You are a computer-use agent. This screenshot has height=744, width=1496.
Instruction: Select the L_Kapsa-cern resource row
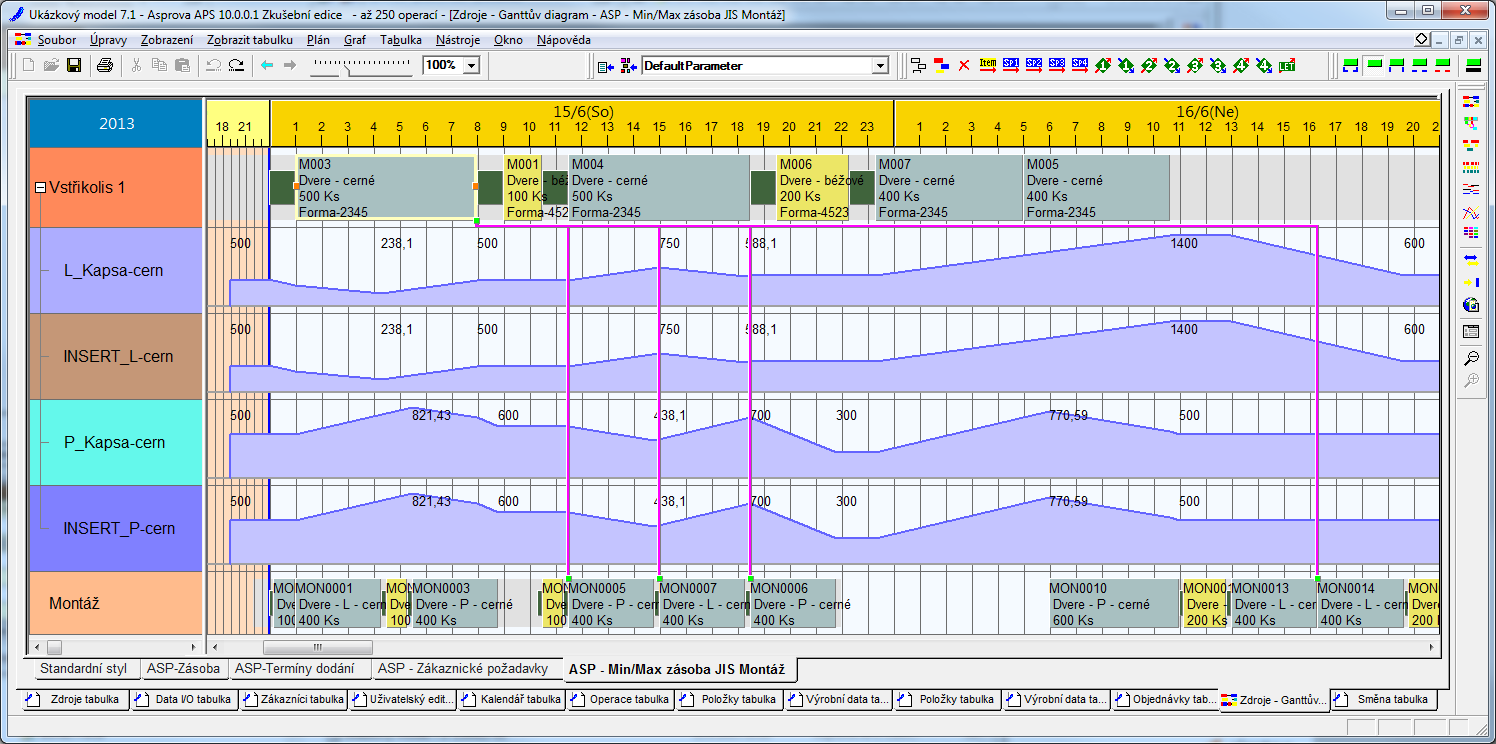(x=116, y=271)
